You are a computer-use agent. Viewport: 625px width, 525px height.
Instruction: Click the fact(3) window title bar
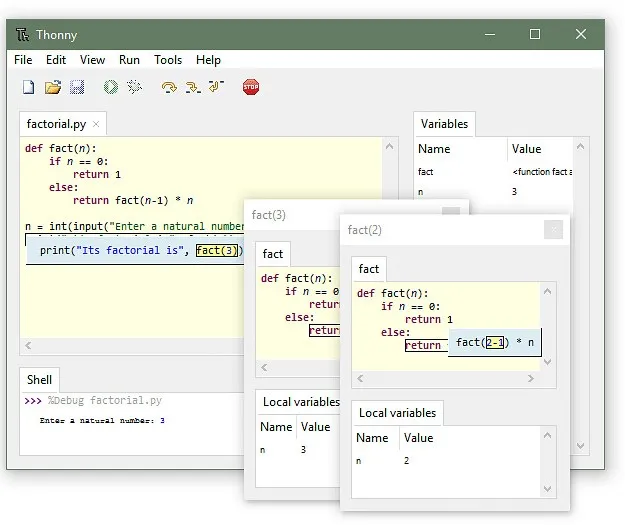300,214
